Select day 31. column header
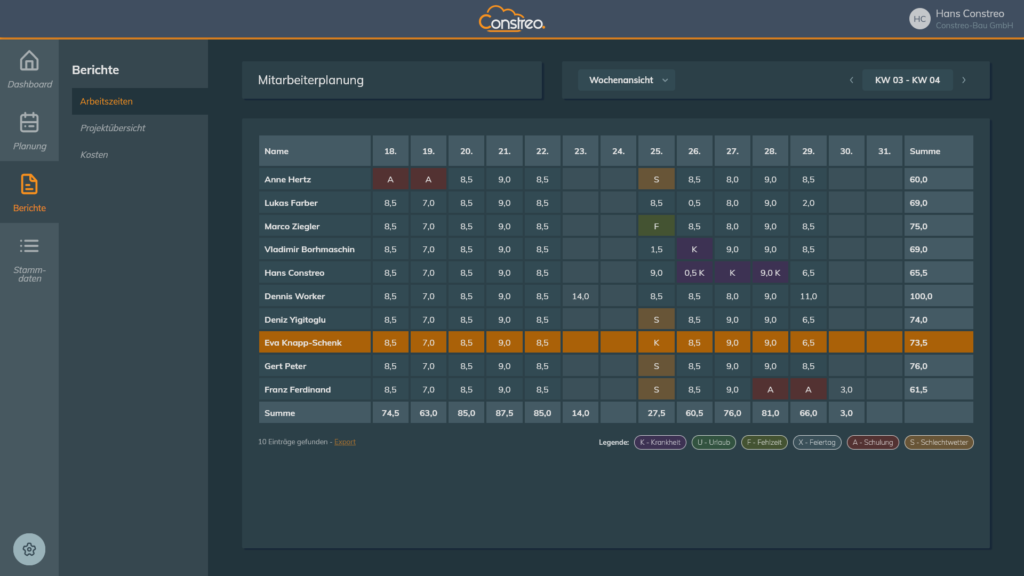 [x=884, y=151]
